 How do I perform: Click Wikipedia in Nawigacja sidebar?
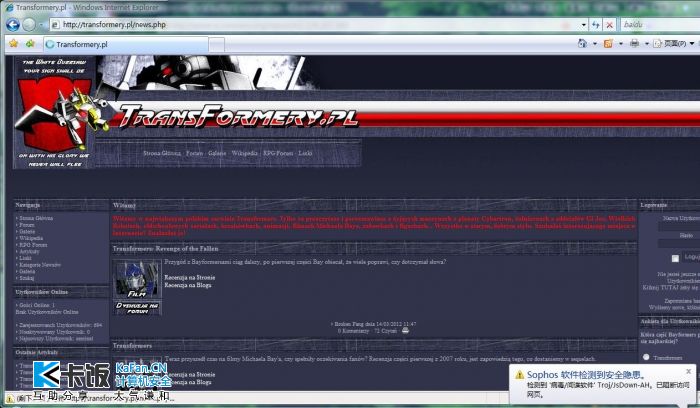click(31, 238)
